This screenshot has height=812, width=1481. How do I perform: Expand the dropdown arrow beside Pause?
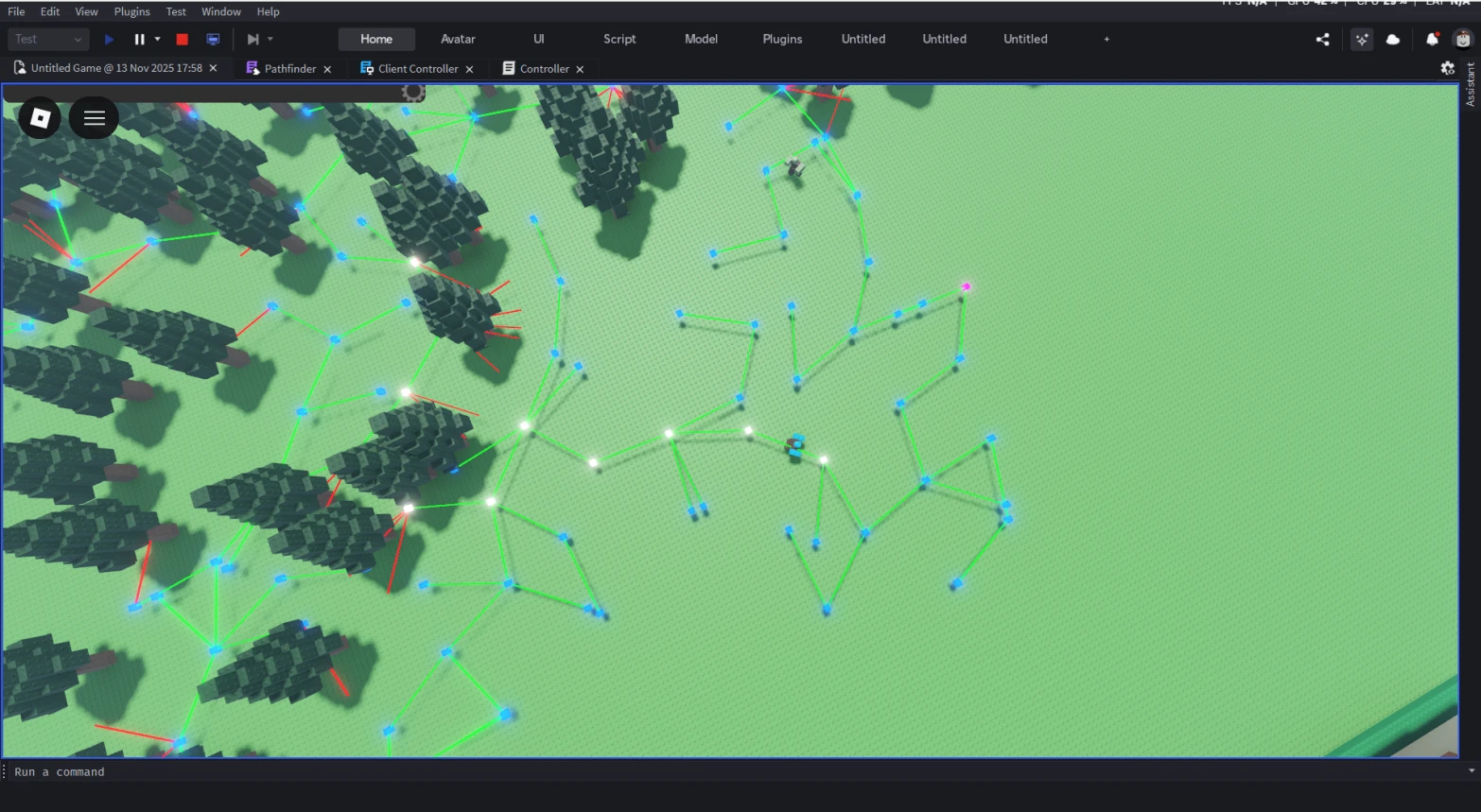click(x=157, y=40)
